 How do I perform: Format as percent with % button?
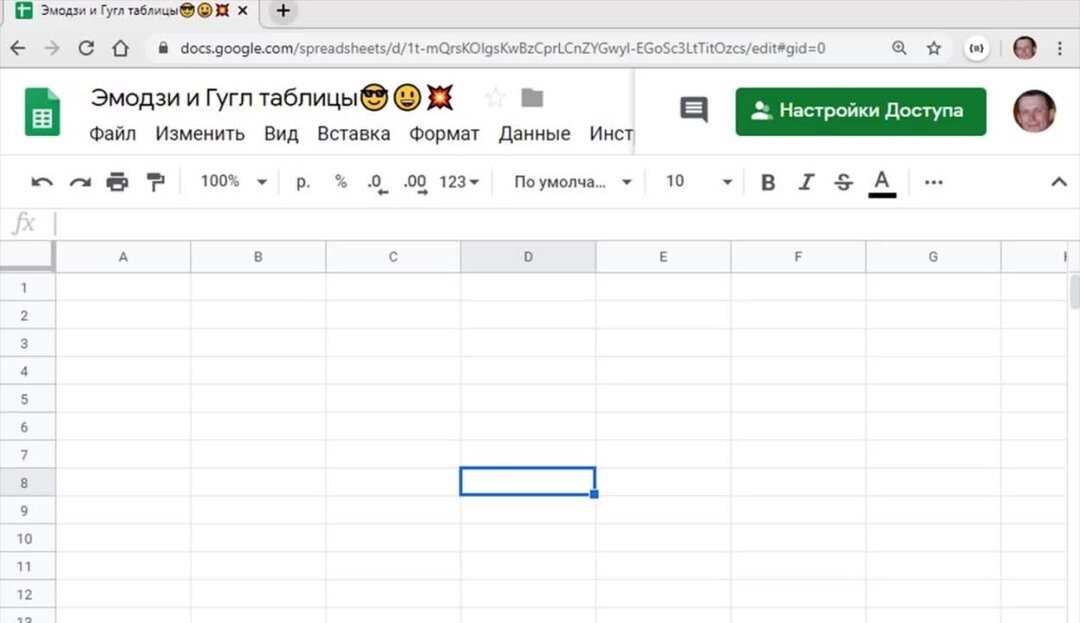[340, 181]
